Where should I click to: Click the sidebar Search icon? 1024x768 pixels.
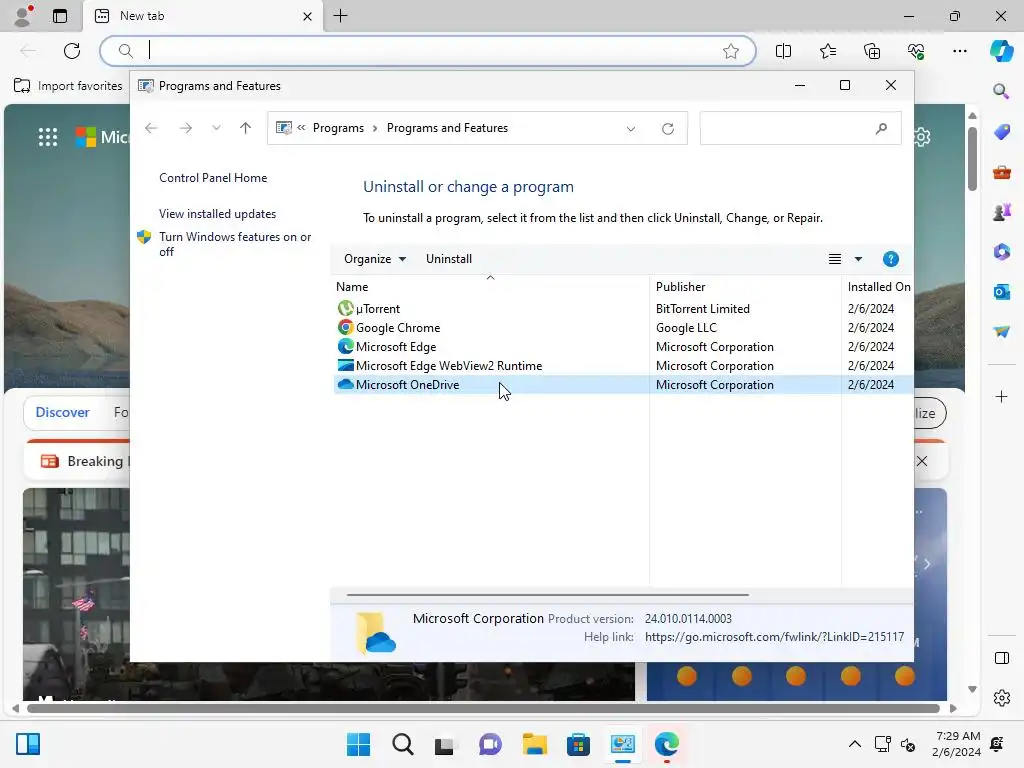(1001, 91)
